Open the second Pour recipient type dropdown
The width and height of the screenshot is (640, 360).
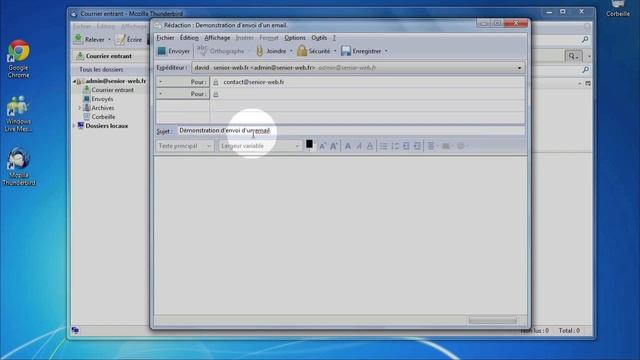pyautogui.click(x=182, y=94)
